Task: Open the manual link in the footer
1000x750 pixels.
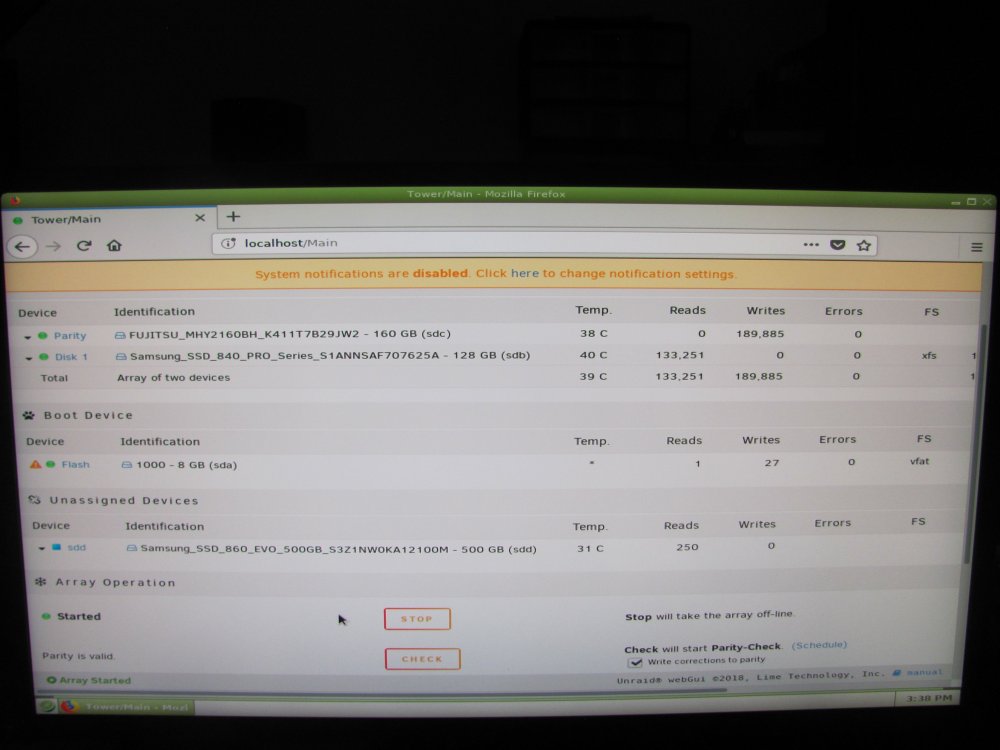Action: click(923, 672)
